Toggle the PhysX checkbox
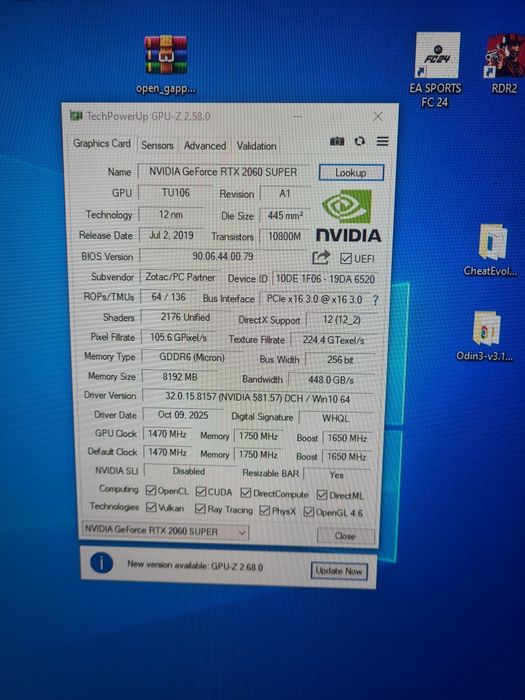Image resolution: width=525 pixels, height=700 pixels. click(265, 510)
